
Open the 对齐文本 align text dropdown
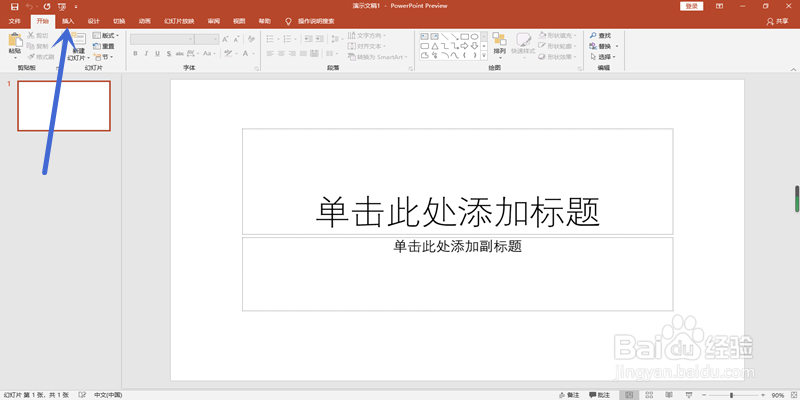[367, 46]
